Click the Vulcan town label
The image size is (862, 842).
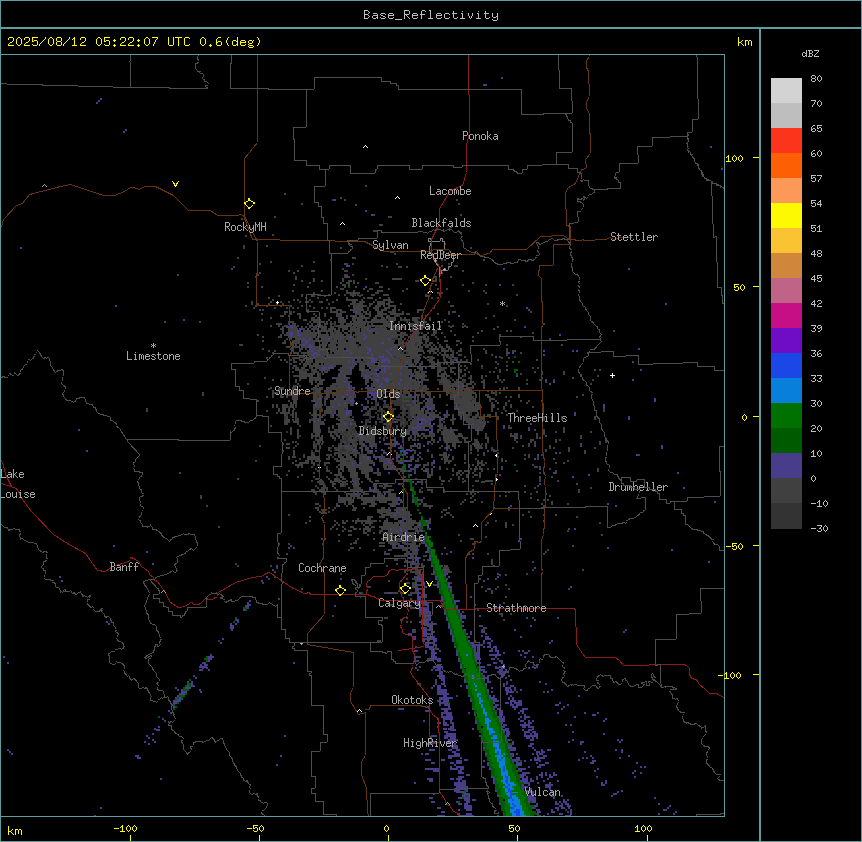coord(542,792)
